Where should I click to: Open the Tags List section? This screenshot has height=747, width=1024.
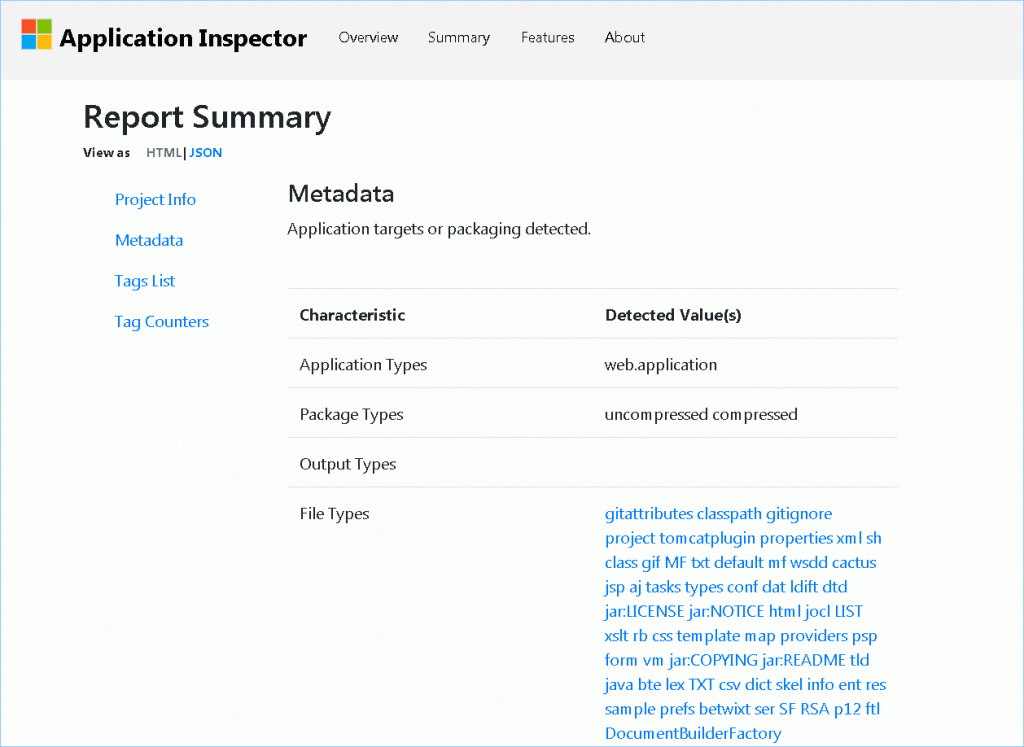point(145,282)
